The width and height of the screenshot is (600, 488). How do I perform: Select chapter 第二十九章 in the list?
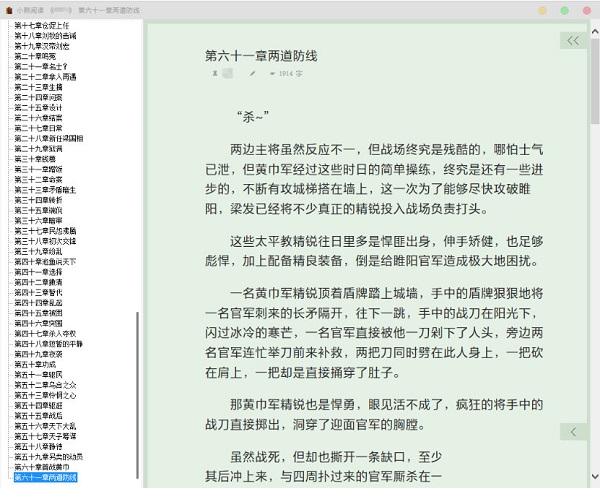click(x=38, y=149)
